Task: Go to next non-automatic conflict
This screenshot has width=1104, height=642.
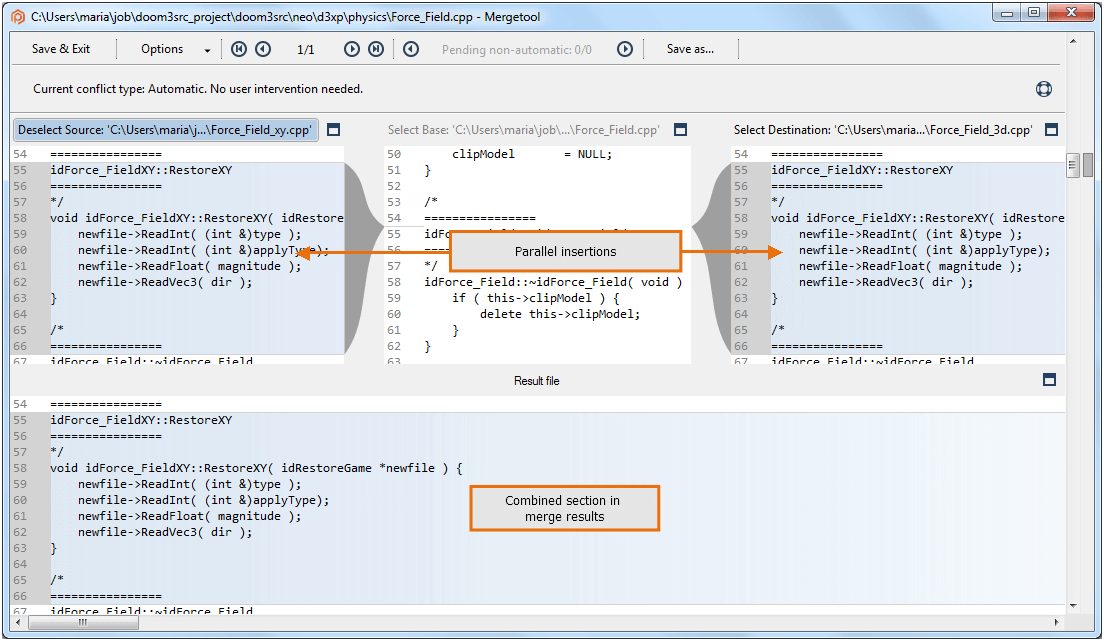Action: (x=625, y=49)
